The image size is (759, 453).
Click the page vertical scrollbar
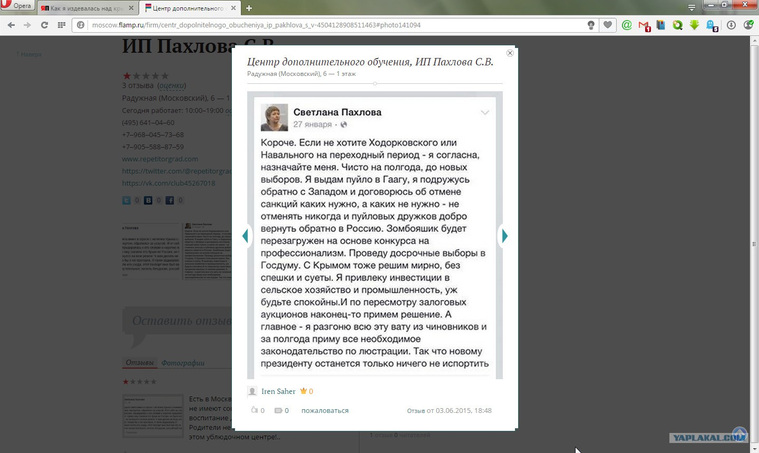coord(754,244)
